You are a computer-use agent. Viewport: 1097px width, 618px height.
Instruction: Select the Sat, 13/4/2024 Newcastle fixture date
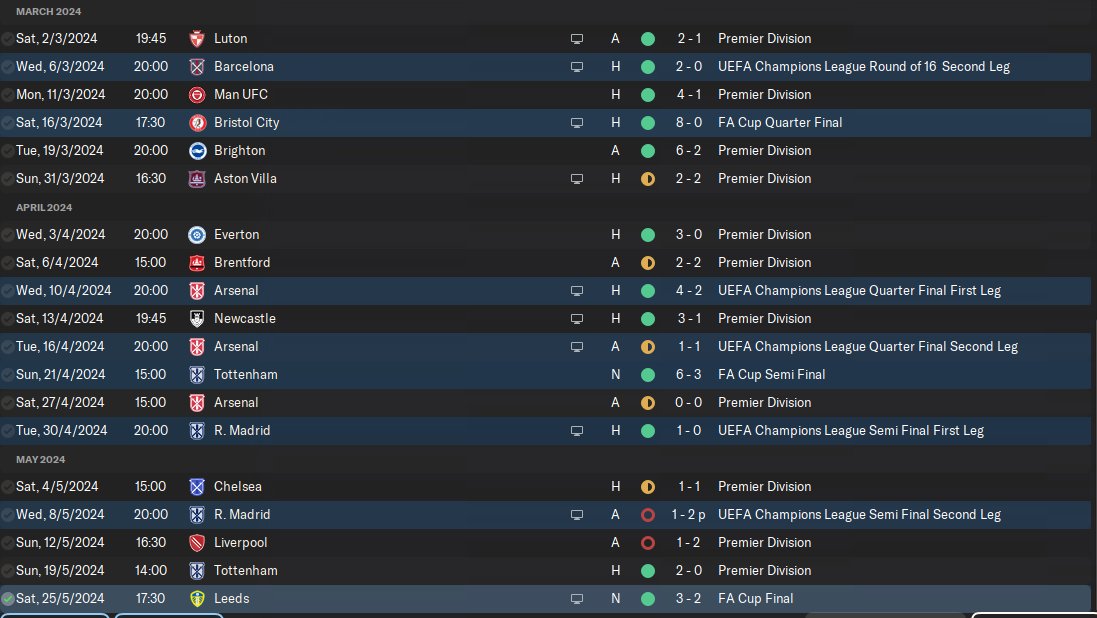pyautogui.click(x=60, y=319)
